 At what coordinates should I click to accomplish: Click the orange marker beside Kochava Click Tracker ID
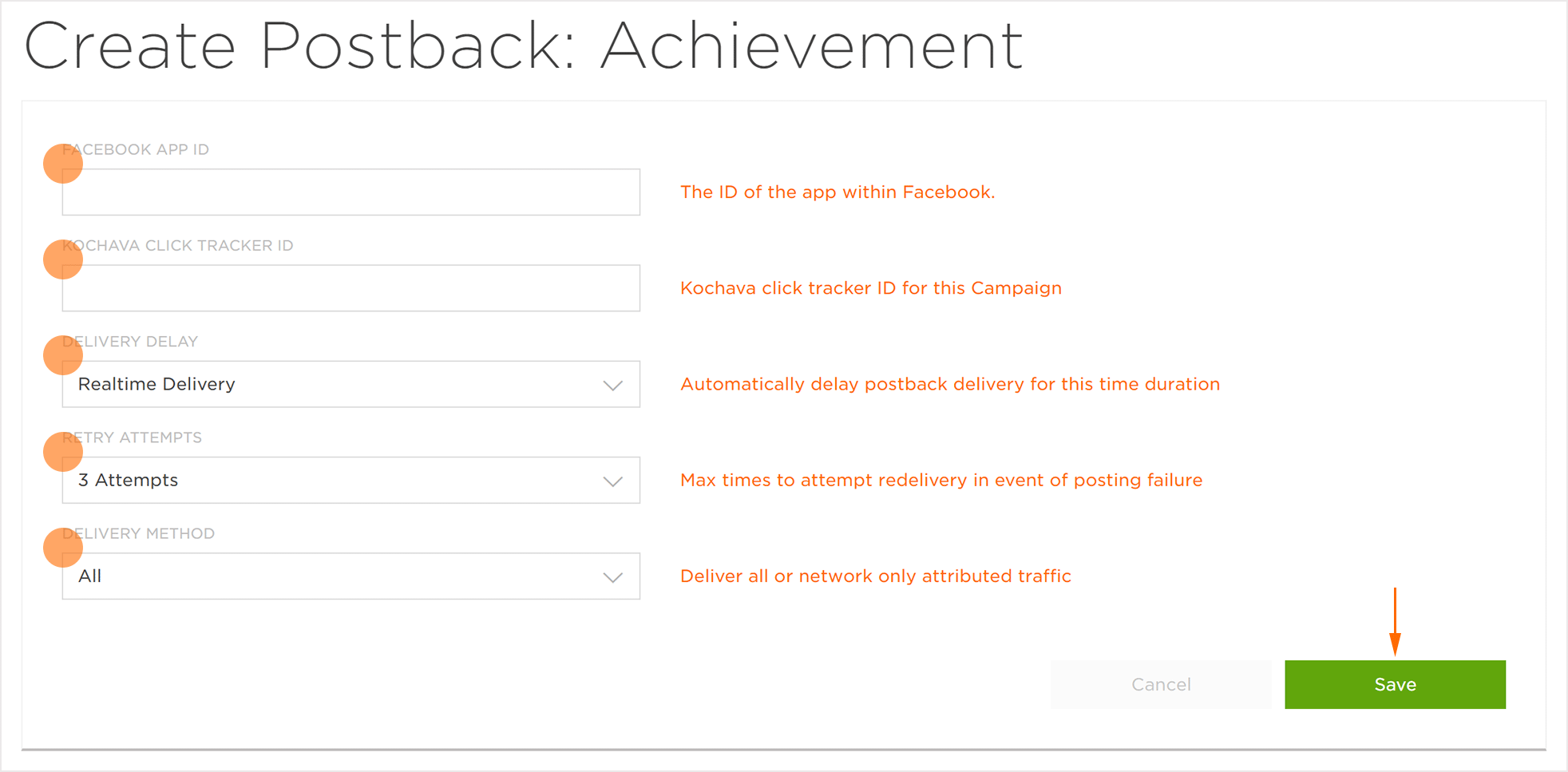coord(63,259)
